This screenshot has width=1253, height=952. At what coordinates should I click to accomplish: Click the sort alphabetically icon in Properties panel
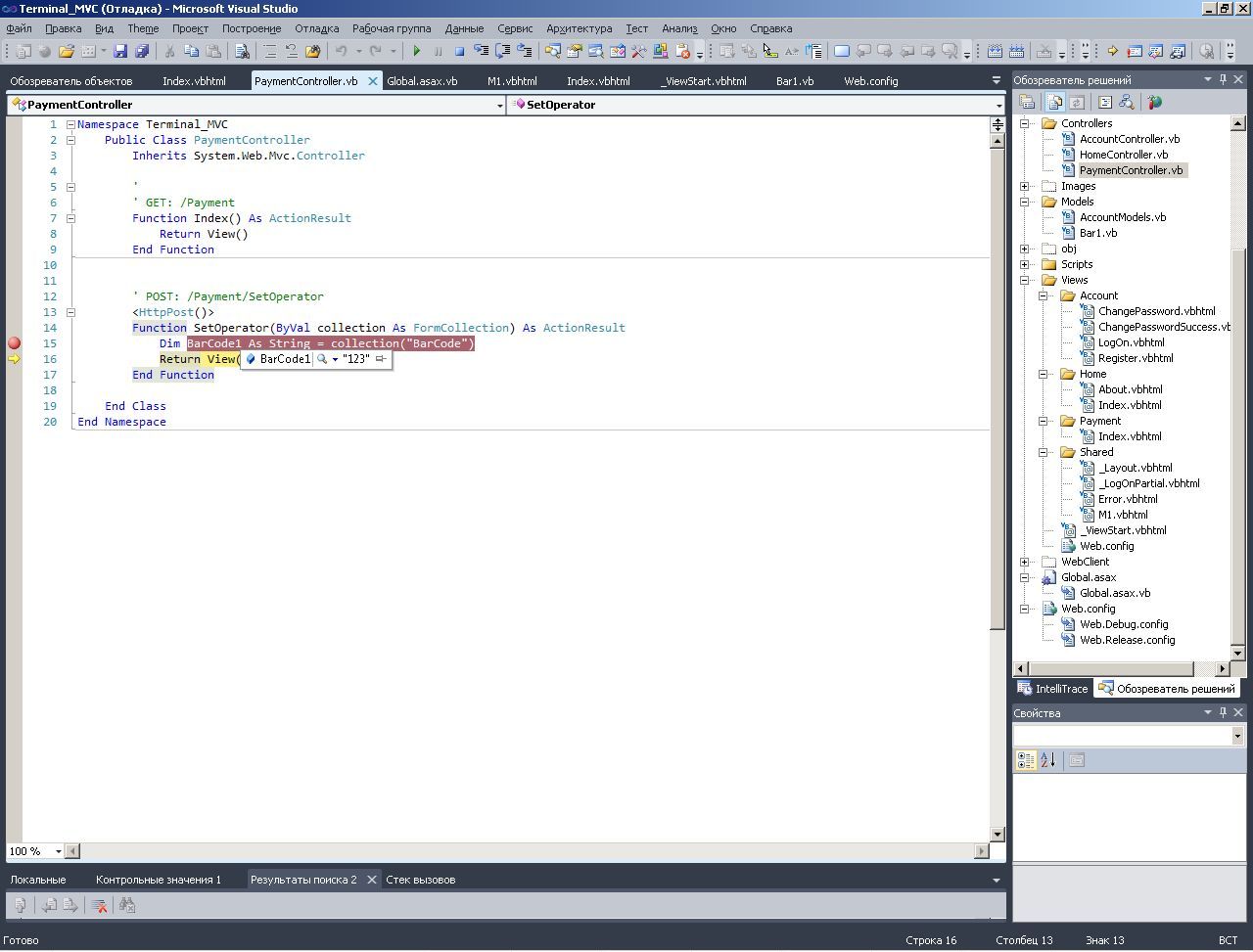1047,760
